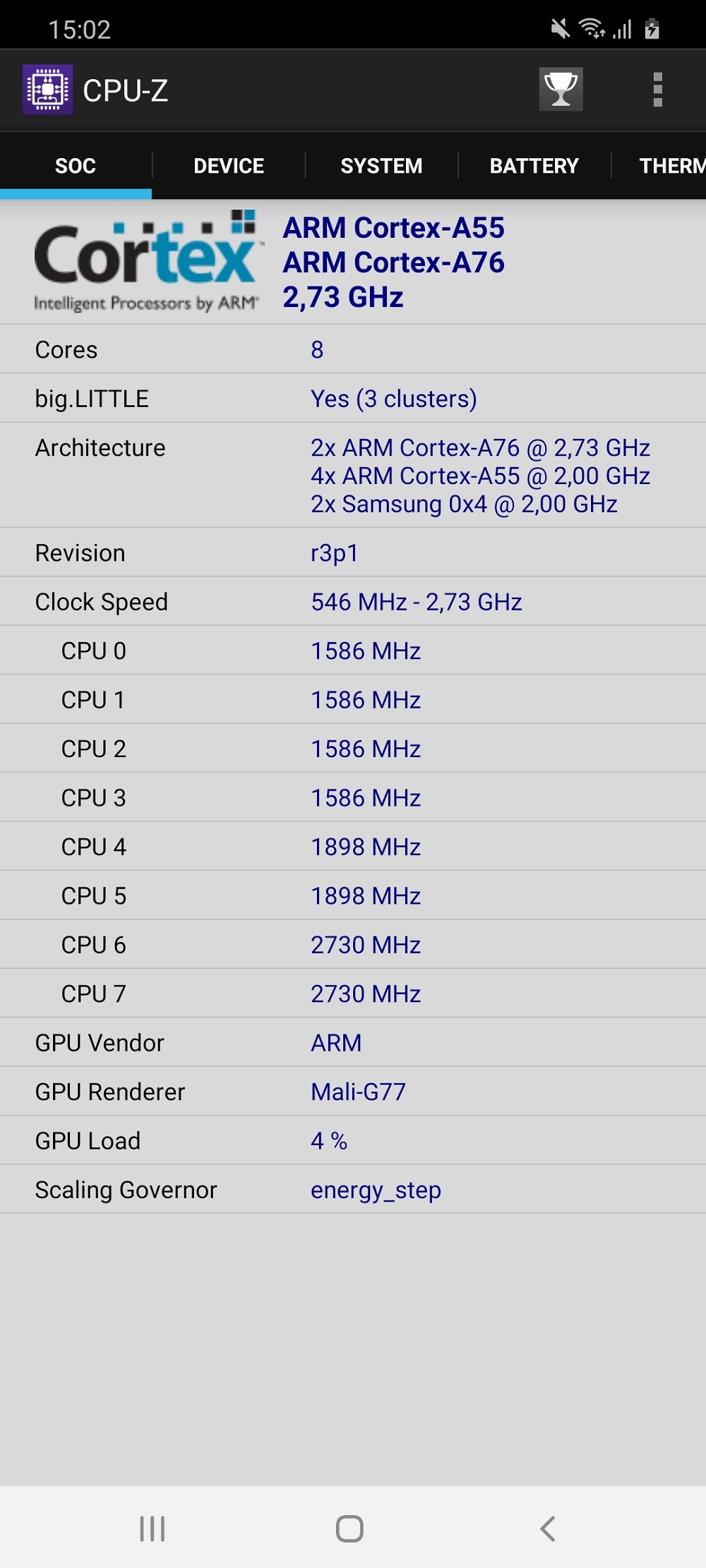Viewport: 706px width, 1568px height.
Task: Open recent apps navigation button
Action: (152, 1528)
